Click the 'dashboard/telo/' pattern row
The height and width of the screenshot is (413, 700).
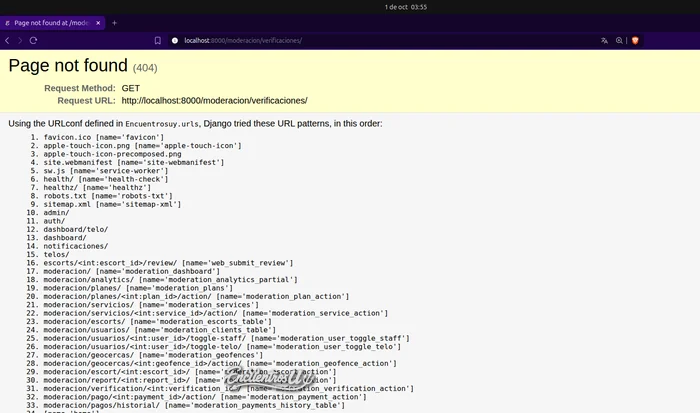pyautogui.click(x=76, y=229)
